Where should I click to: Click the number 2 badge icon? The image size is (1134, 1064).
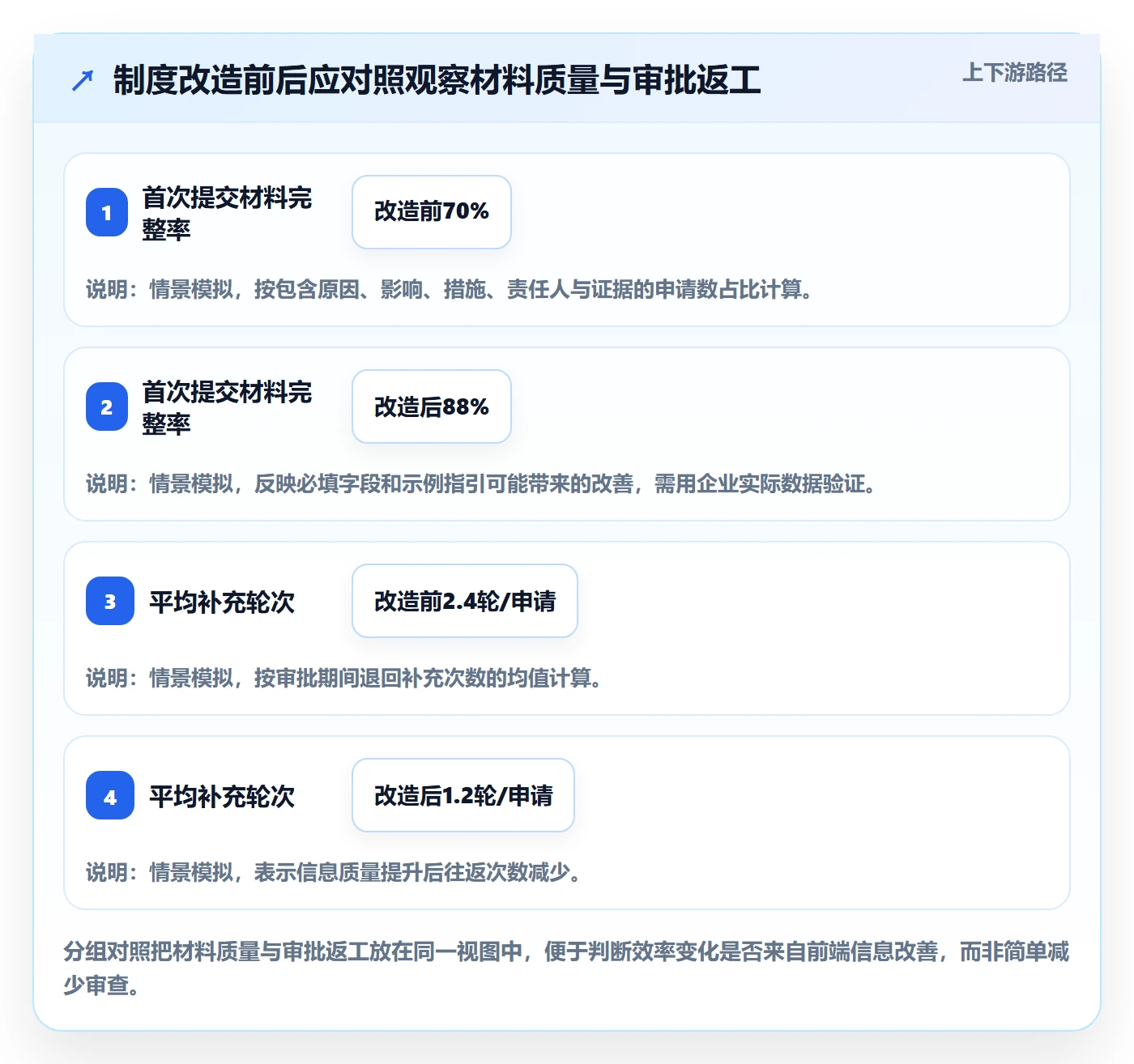click(107, 406)
